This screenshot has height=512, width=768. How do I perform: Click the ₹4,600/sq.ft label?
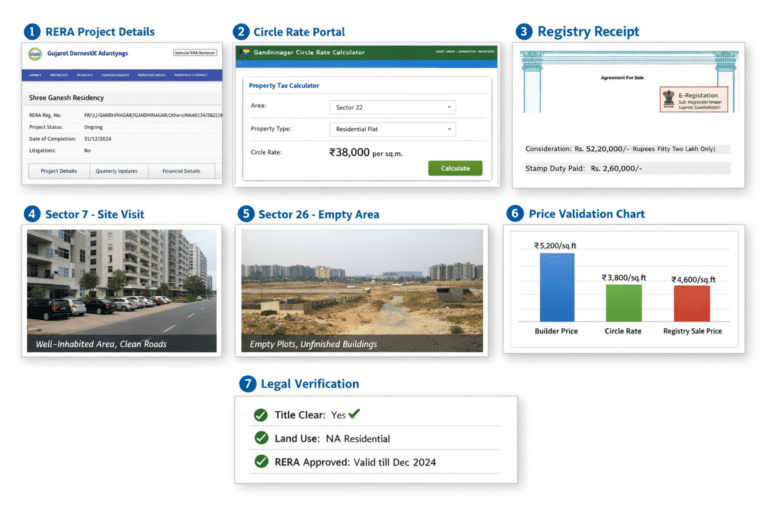click(693, 279)
